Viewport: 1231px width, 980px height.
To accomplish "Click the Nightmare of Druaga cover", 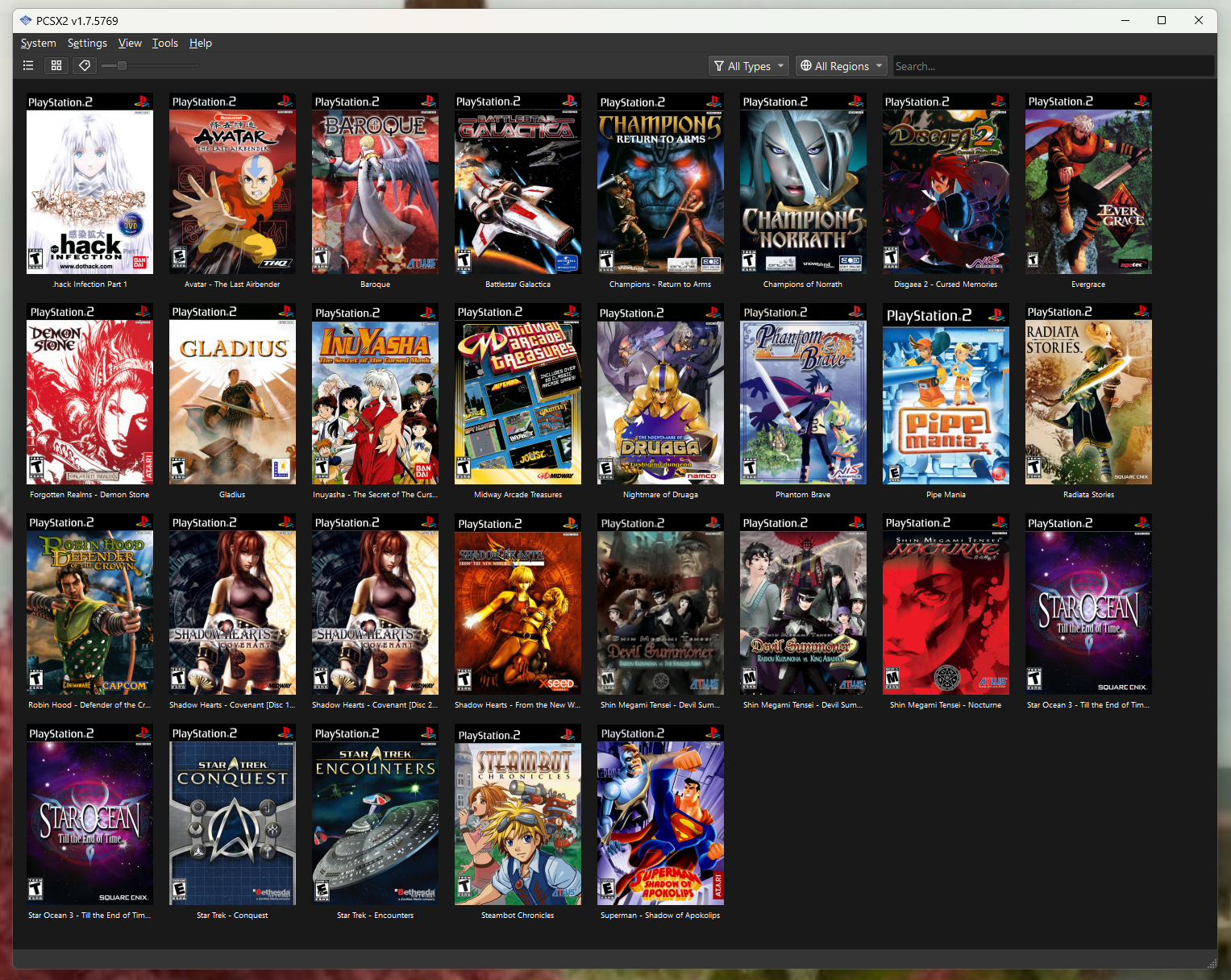I will [x=660, y=393].
